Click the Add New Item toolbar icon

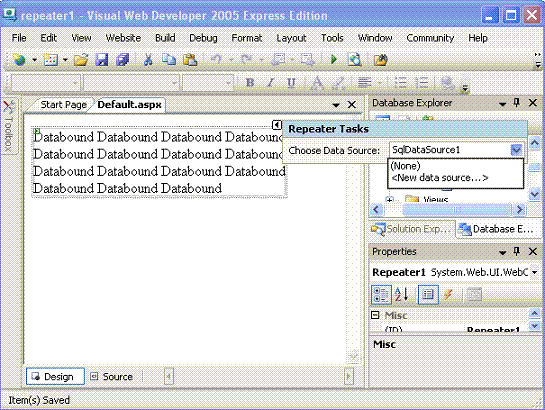pos(51,60)
